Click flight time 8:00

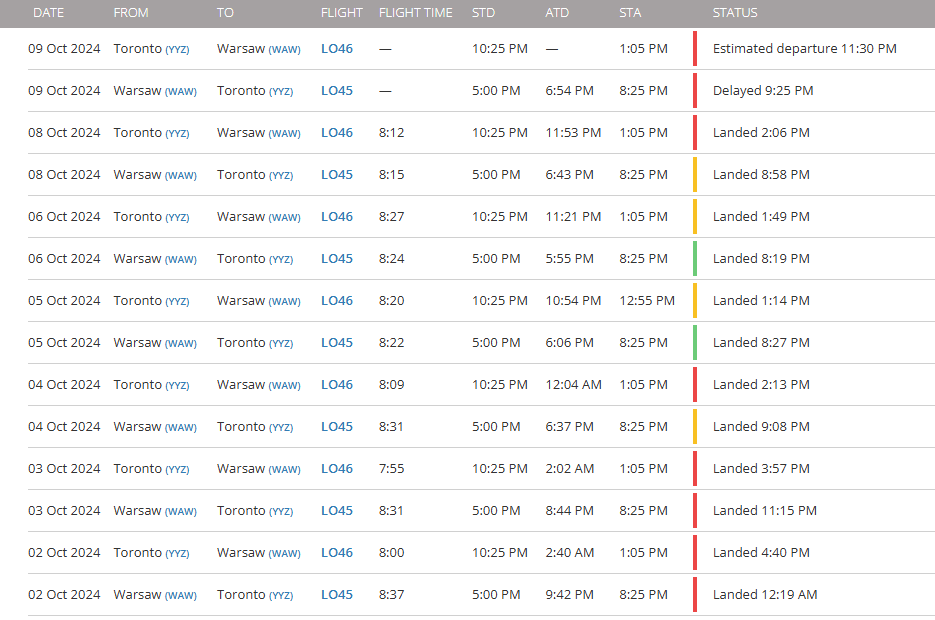(x=391, y=553)
